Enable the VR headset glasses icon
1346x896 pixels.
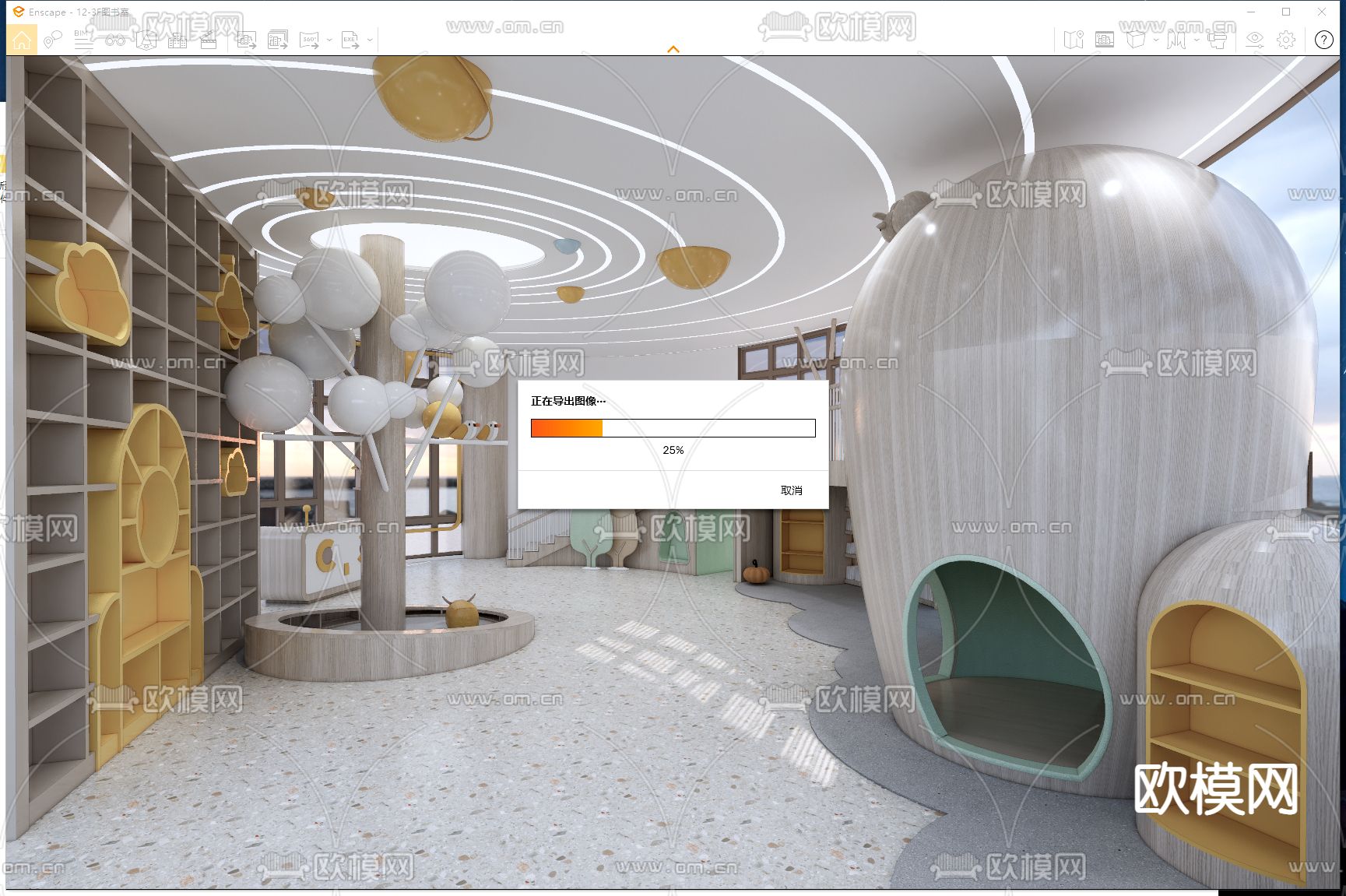(x=115, y=40)
